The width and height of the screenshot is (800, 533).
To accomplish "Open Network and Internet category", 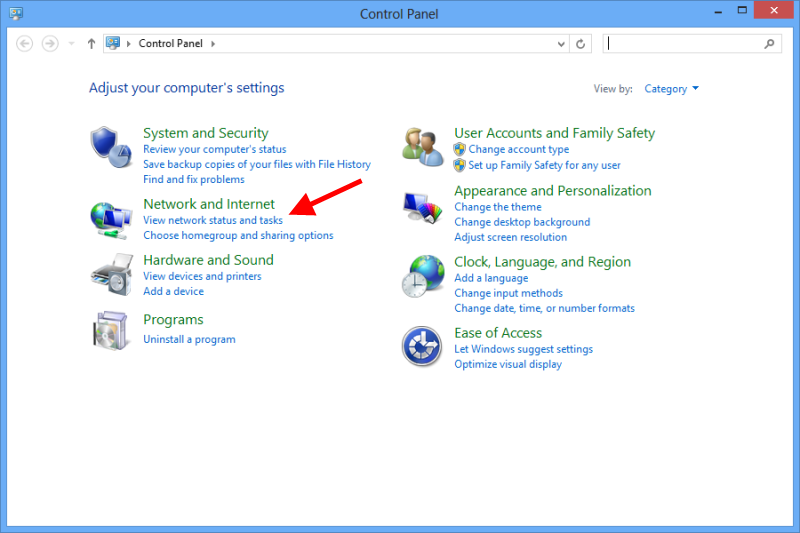I will pos(209,204).
